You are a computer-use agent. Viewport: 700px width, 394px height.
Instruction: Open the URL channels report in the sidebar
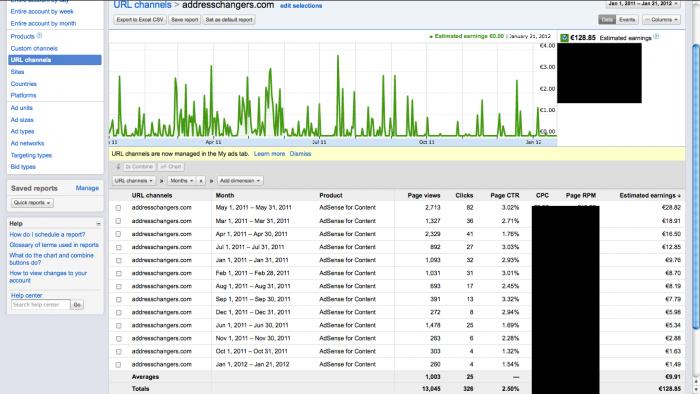coord(55,60)
